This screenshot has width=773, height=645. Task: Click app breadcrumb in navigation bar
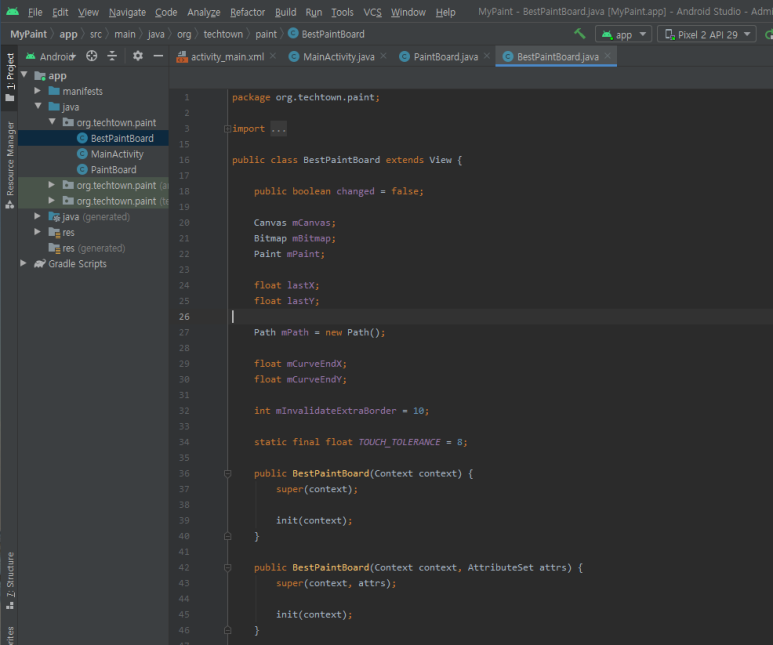(69, 34)
